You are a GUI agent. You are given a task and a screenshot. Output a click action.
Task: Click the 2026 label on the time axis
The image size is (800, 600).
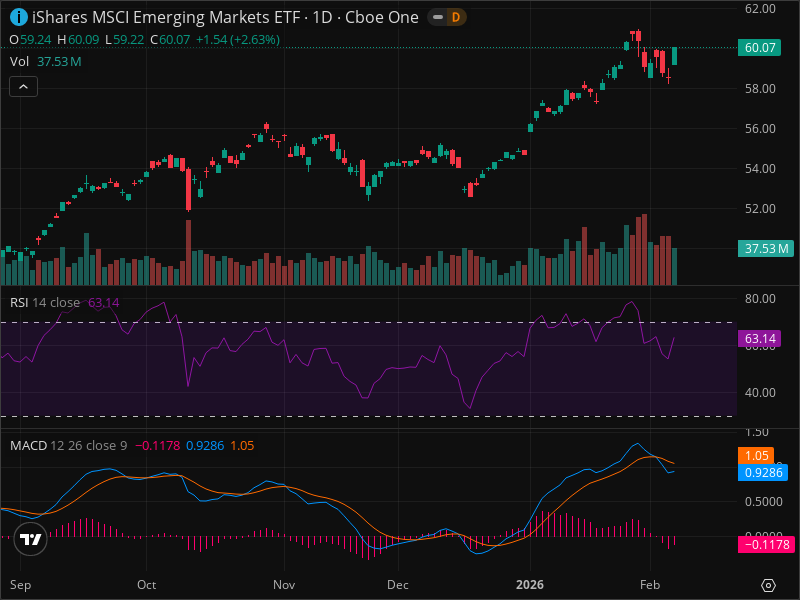click(x=530, y=585)
